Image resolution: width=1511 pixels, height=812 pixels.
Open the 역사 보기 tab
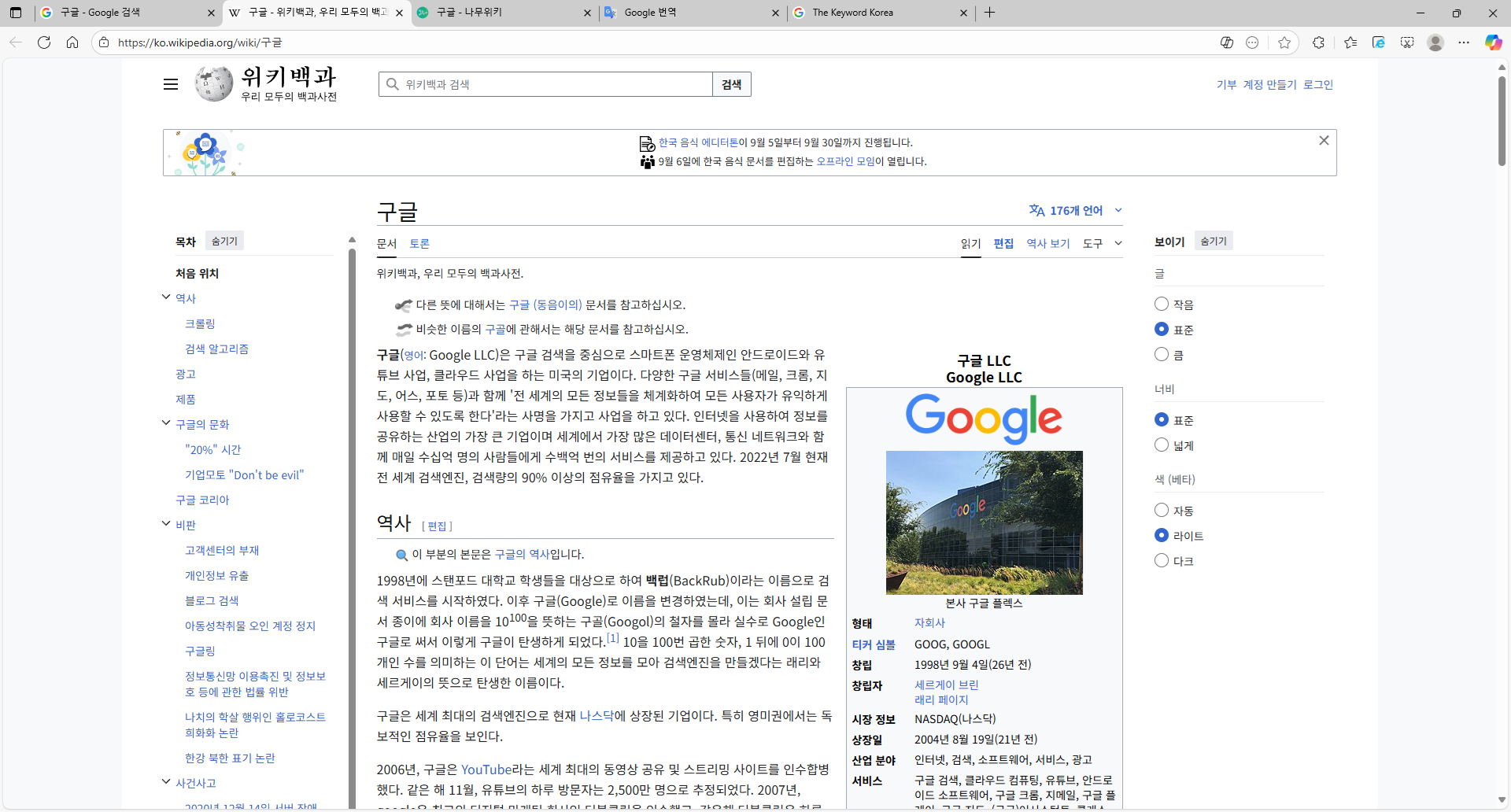tap(1048, 243)
